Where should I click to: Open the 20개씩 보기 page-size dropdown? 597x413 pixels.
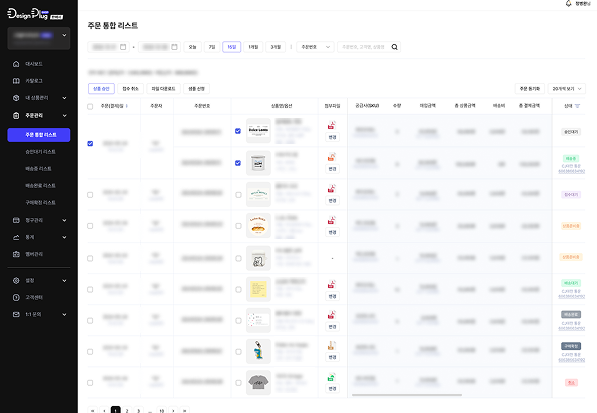coord(567,88)
